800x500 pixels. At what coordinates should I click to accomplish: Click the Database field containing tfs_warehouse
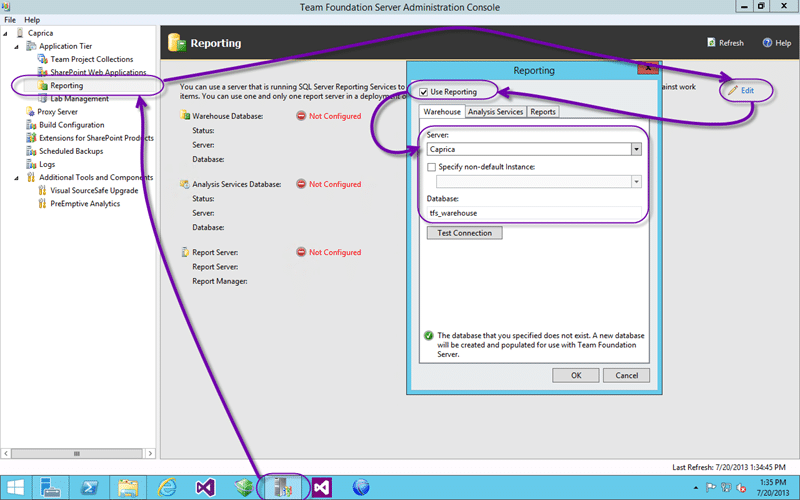[534, 213]
